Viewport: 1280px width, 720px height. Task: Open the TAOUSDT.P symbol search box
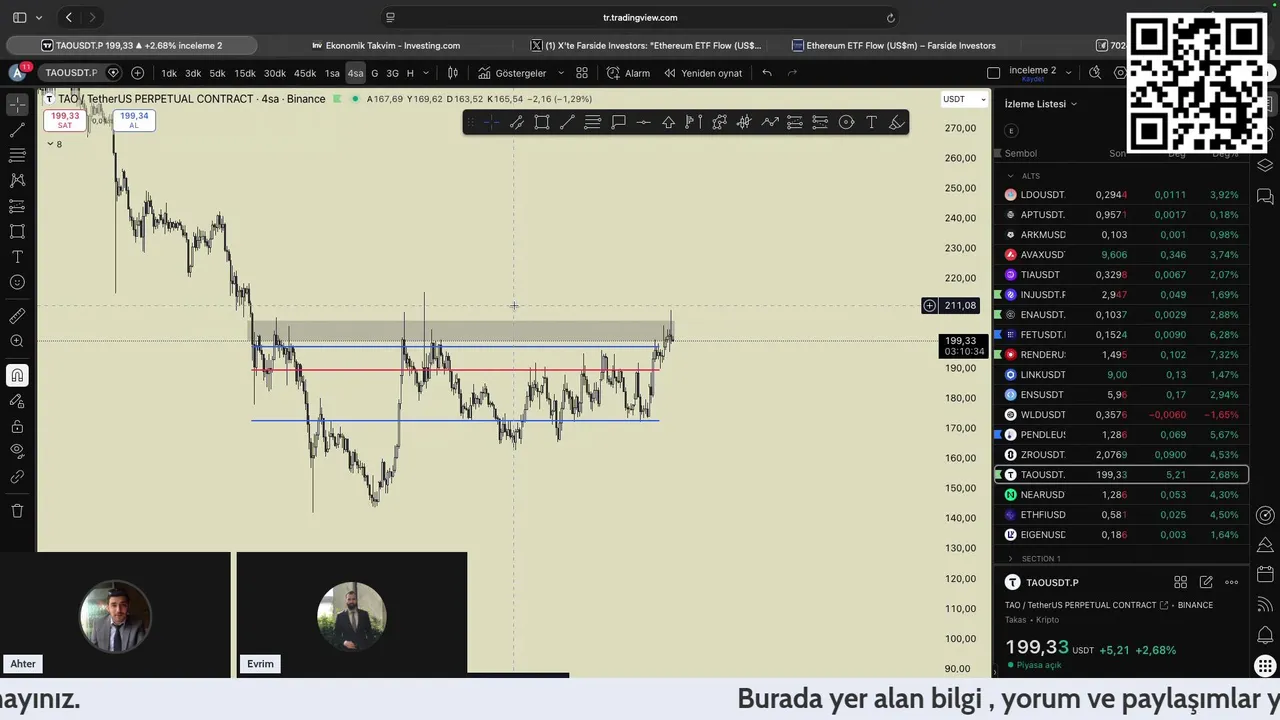[72, 73]
